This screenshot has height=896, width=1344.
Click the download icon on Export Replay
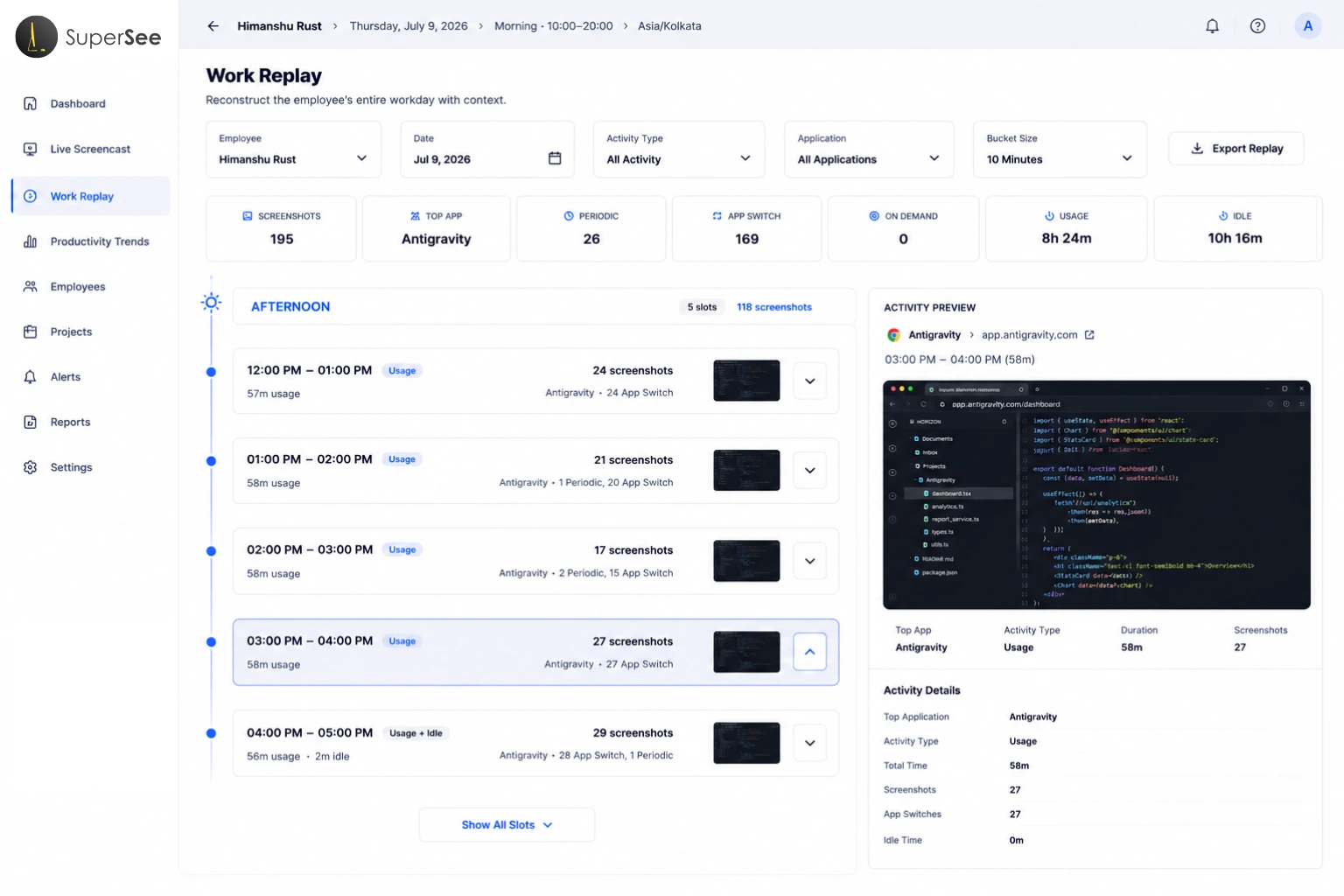1197,148
